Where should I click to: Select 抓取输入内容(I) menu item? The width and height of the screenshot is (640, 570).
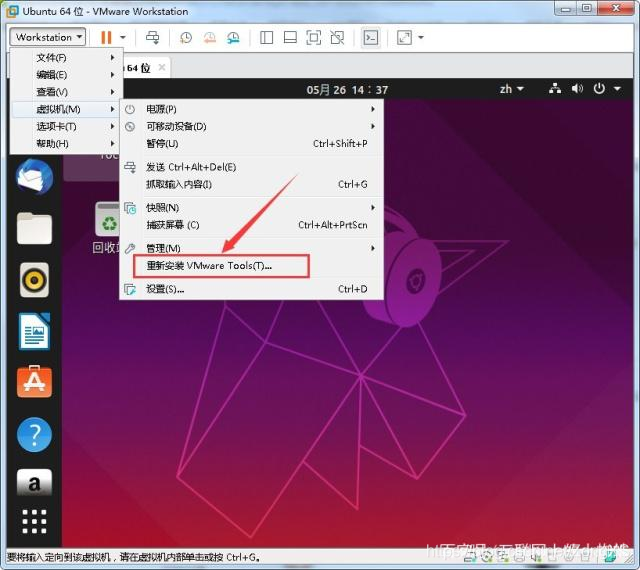click(251, 185)
